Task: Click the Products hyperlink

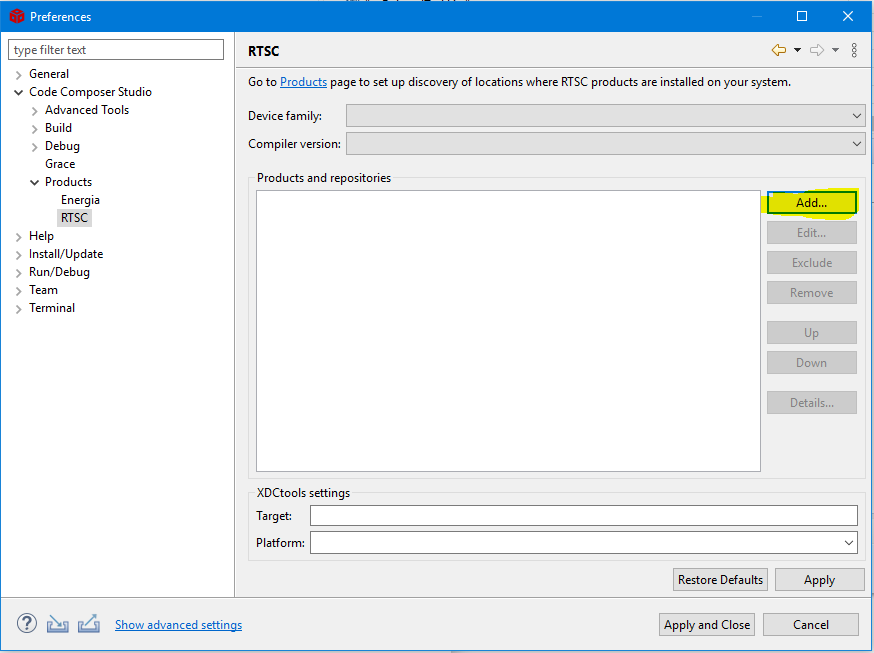Action: point(303,82)
